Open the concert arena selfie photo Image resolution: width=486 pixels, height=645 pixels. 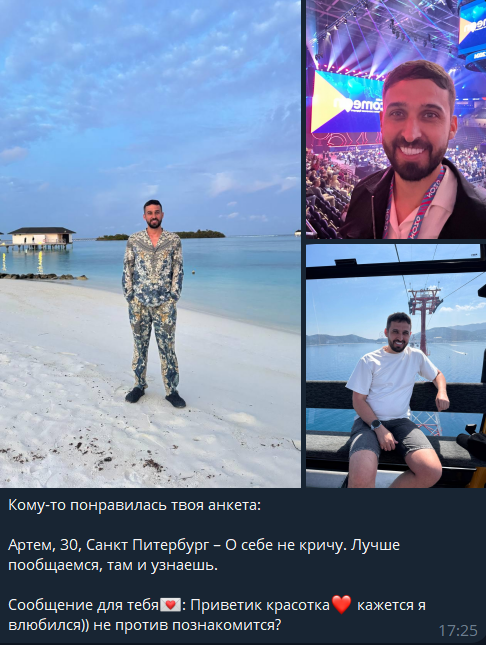point(396,119)
